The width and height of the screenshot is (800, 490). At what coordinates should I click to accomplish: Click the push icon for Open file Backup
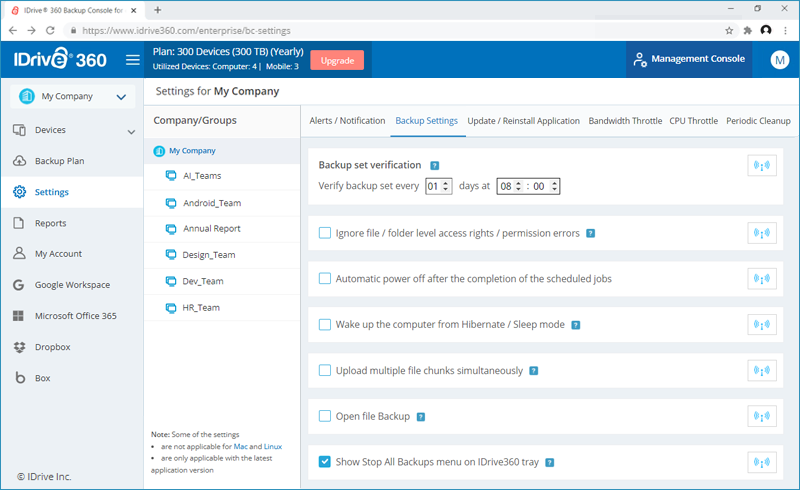[x=762, y=416]
